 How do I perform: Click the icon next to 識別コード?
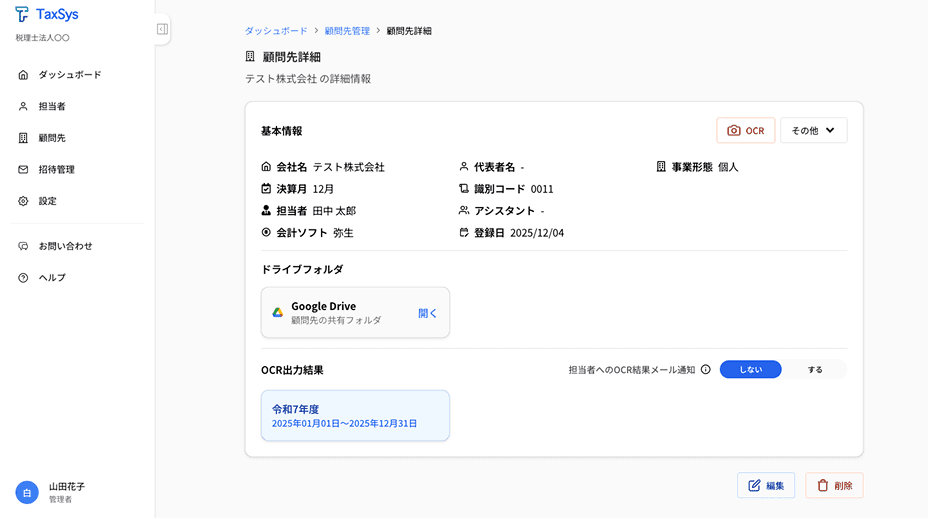tap(464, 189)
